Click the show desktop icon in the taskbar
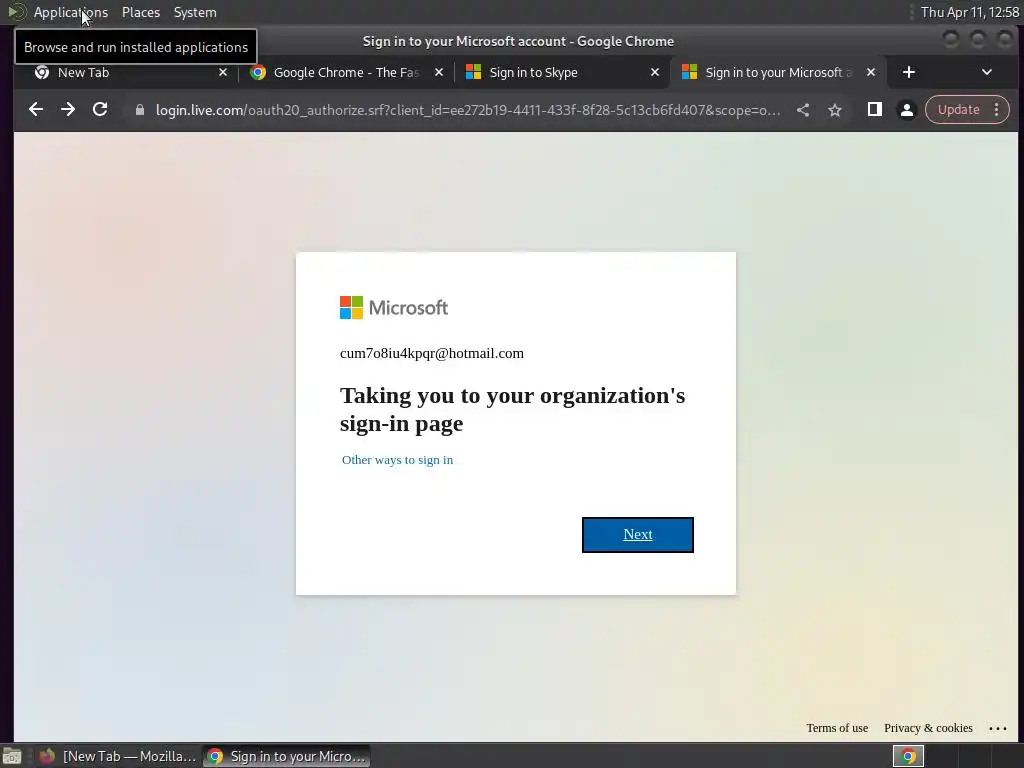This screenshot has height=768, width=1024. click(x=12, y=756)
